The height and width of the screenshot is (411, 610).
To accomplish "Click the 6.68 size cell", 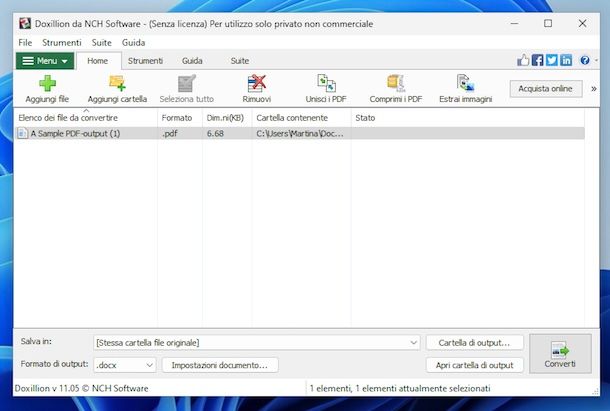I will (x=215, y=133).
